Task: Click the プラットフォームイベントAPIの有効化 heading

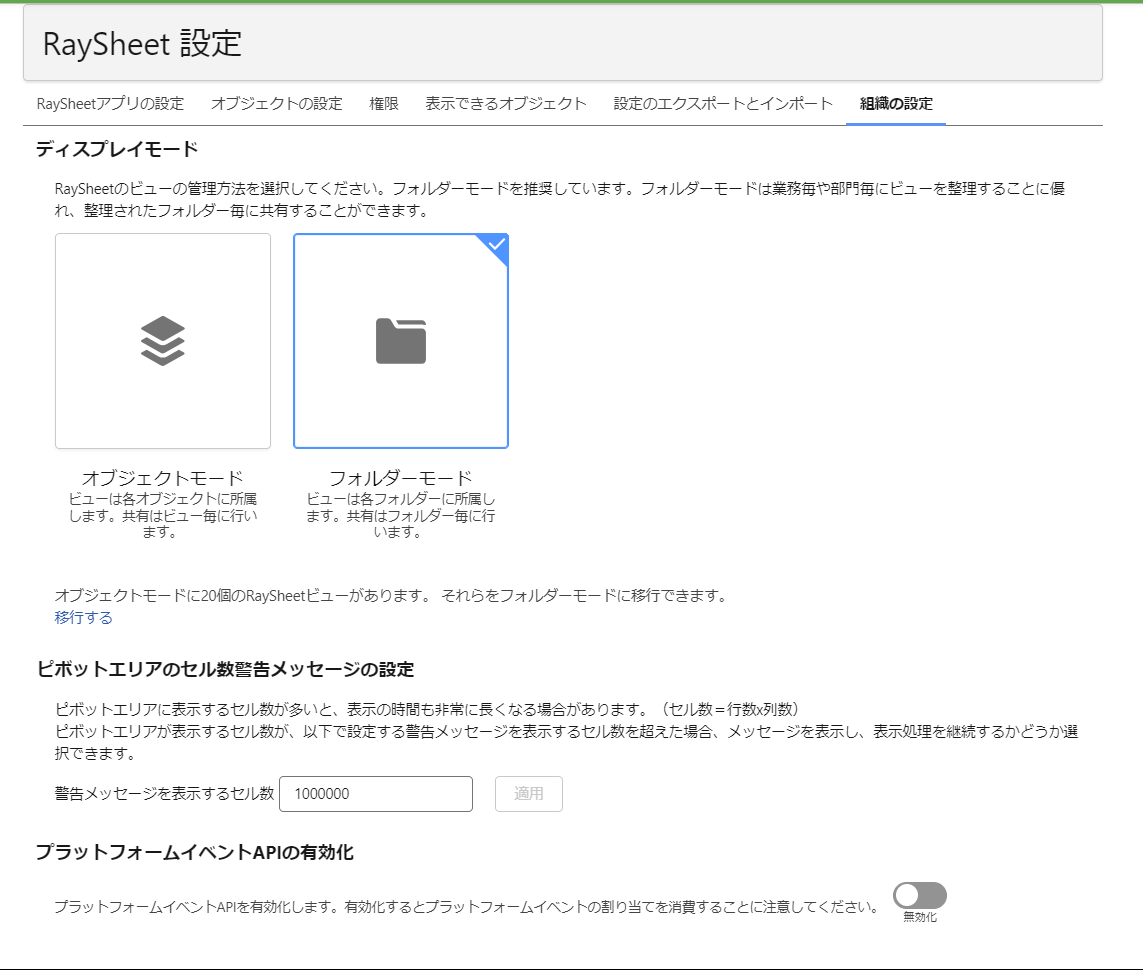Action: (195, 852)
